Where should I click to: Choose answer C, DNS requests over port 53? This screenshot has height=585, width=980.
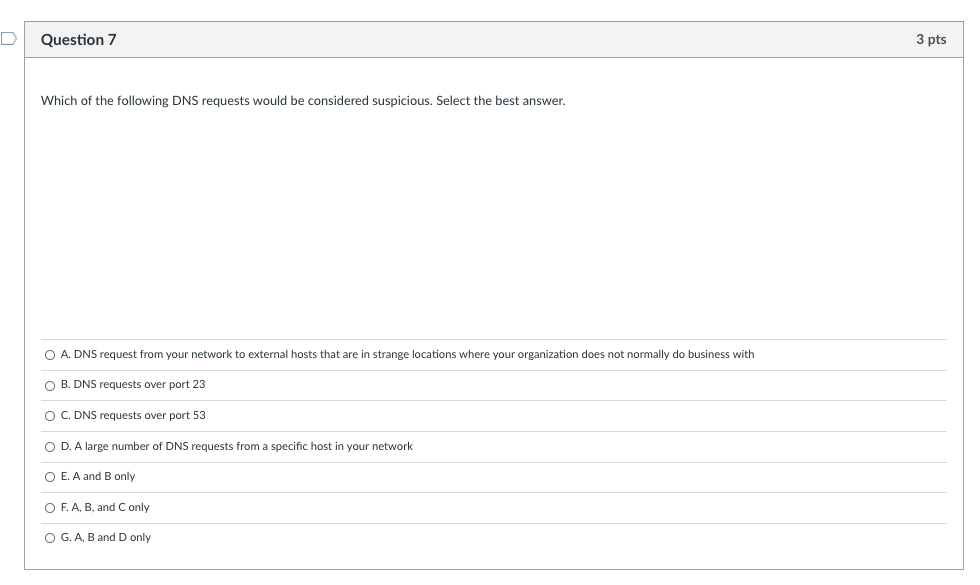pyautogui.click(x=50, y=415)
